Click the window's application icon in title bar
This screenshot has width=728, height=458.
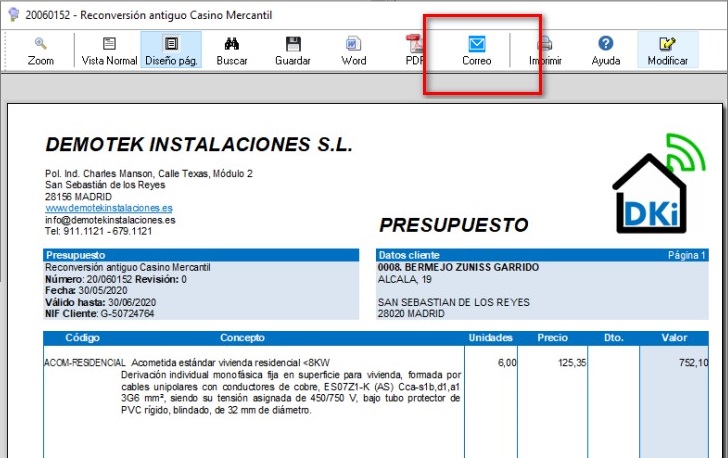(13, 14)
